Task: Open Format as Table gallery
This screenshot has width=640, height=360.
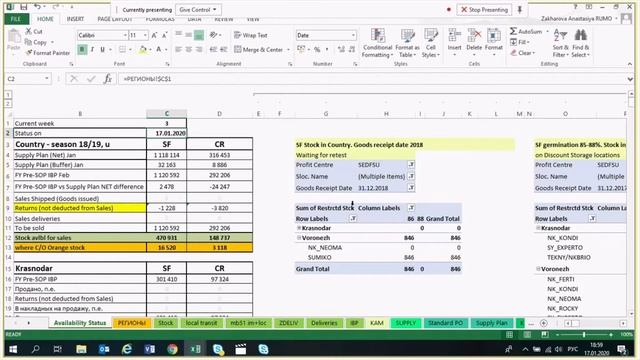Action: [407, 43]
